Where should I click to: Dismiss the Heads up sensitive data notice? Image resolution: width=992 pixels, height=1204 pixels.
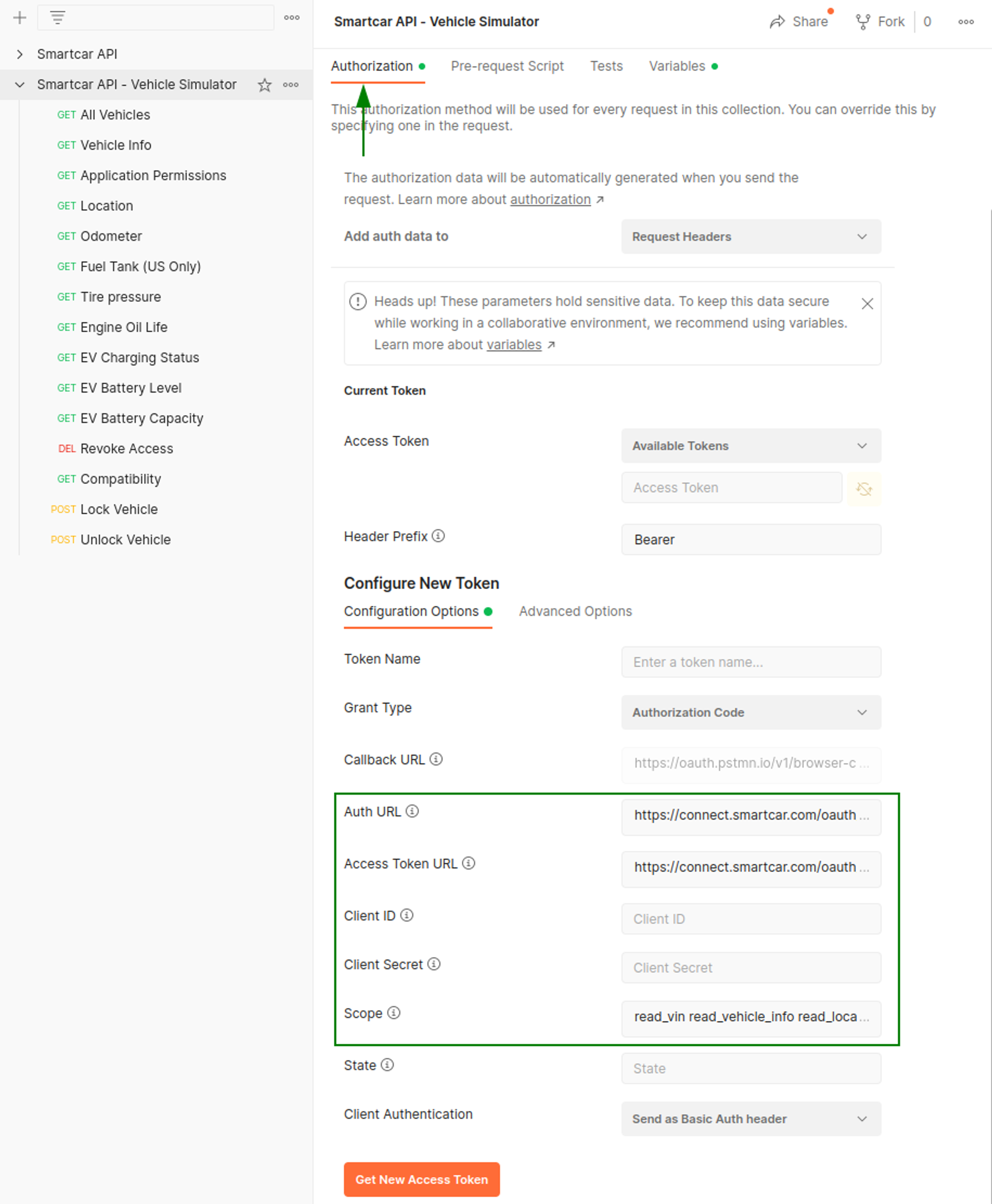coord(867,304)
